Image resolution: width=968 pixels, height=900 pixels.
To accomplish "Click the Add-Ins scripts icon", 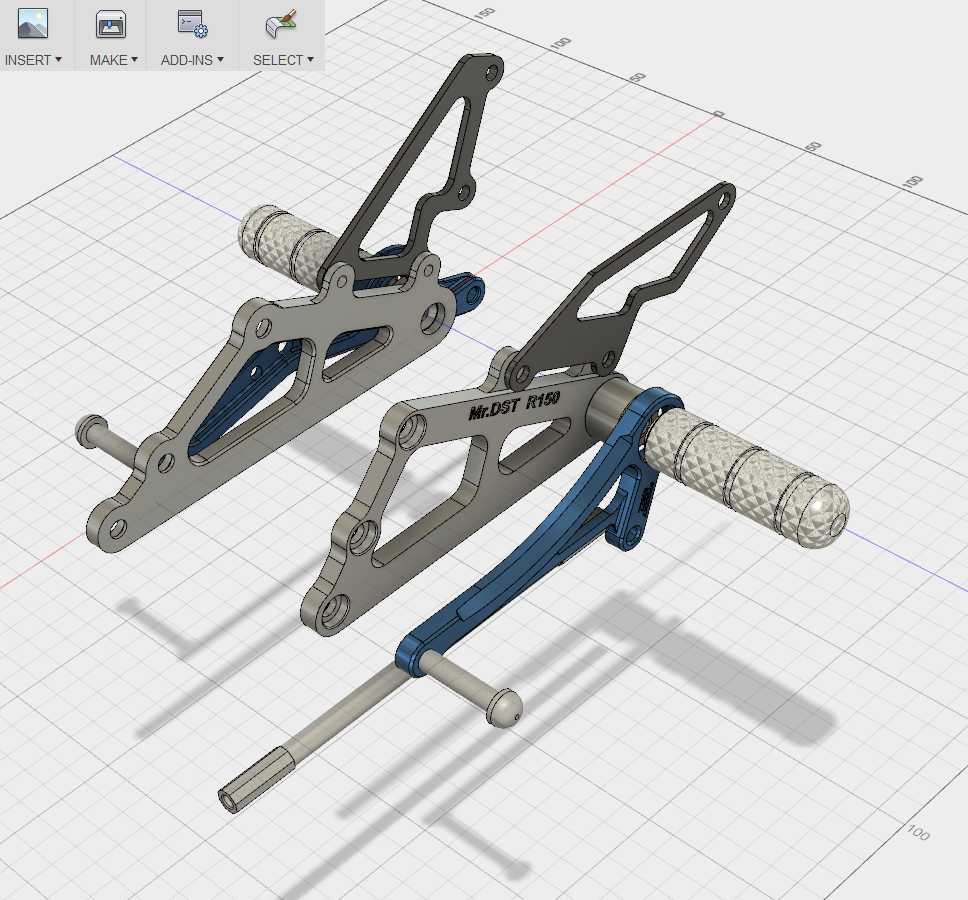I will [193, 23].
